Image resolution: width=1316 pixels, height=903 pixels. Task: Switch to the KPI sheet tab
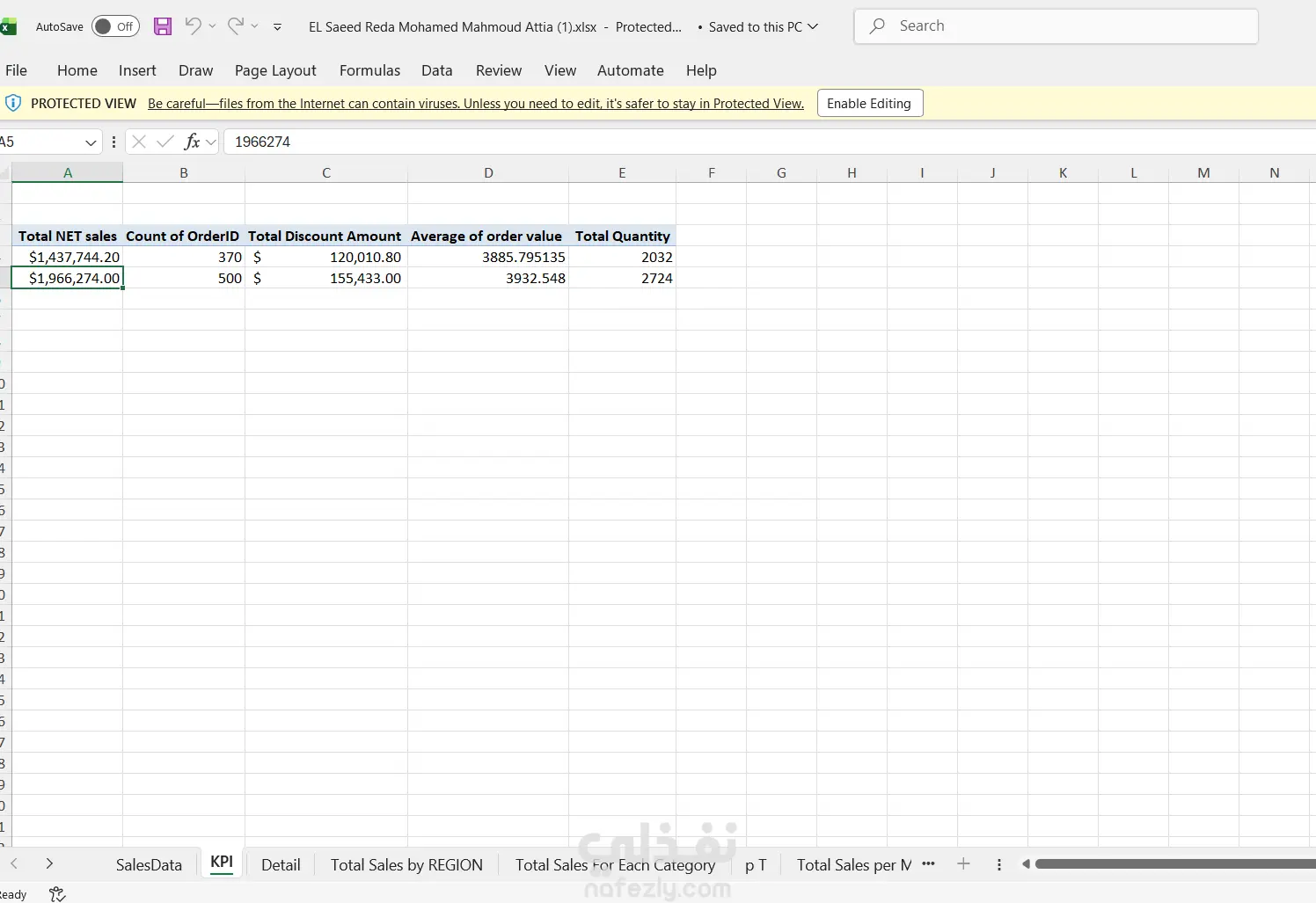click(222, 863)
